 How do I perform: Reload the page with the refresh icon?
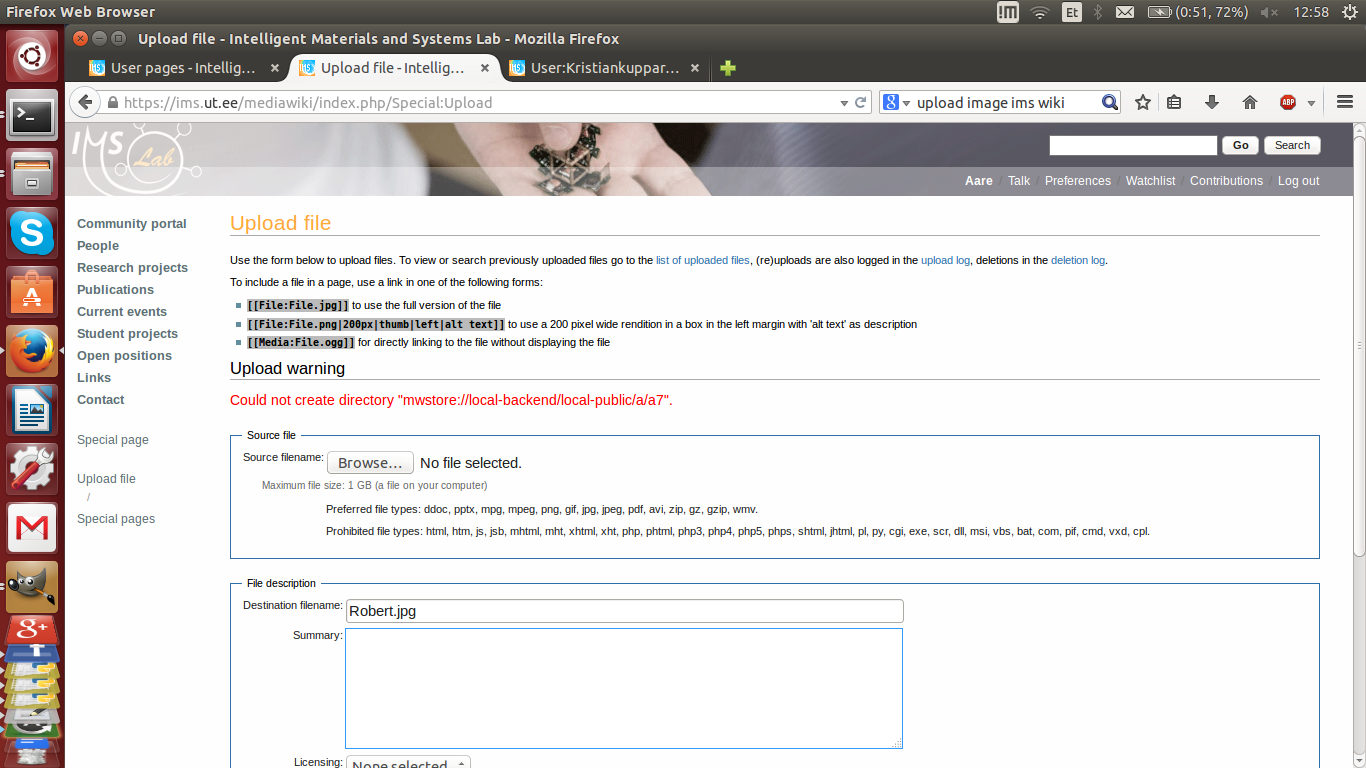pos(860,102)
